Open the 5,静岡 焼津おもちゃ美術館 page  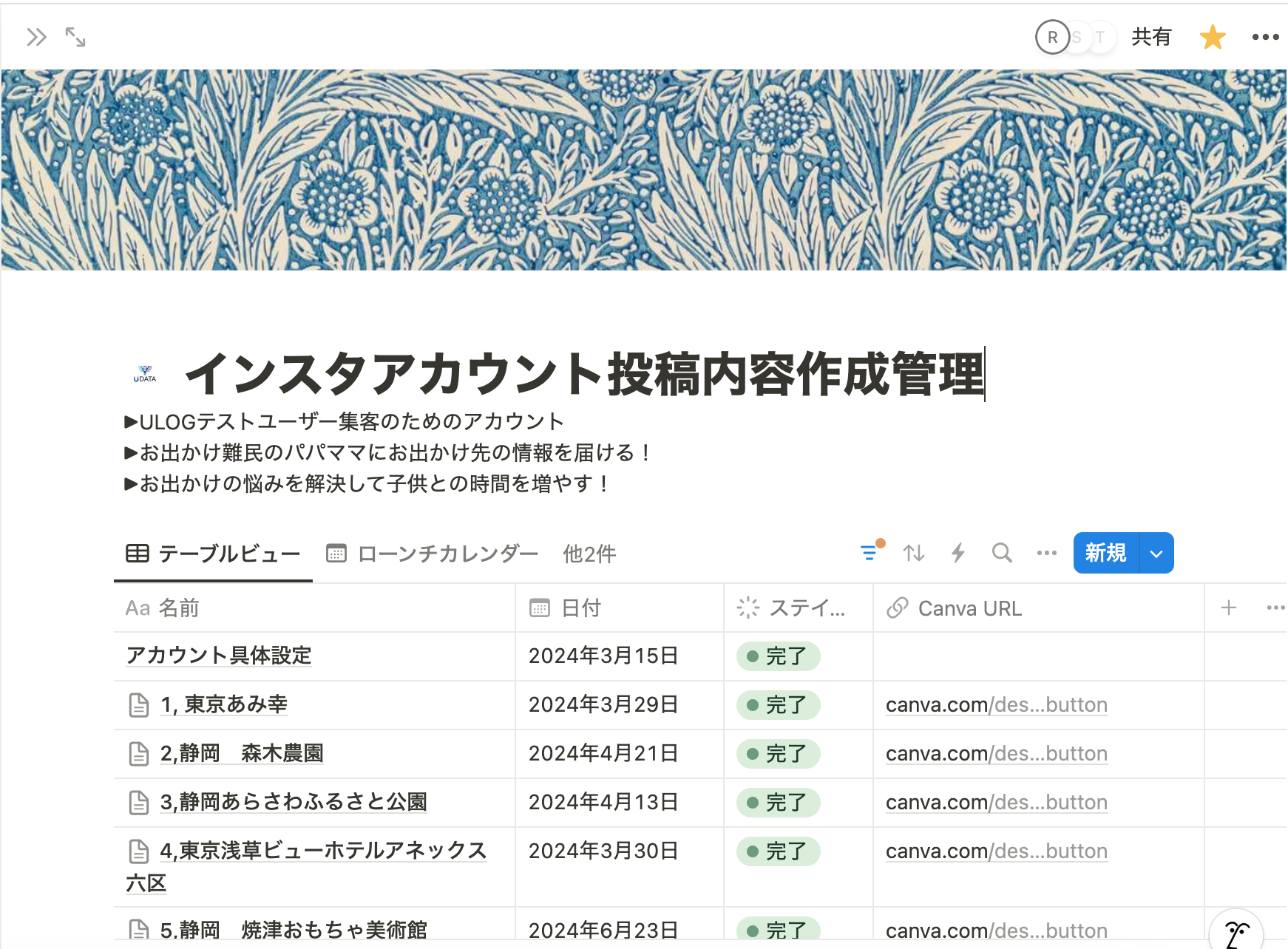click(294, 929)
